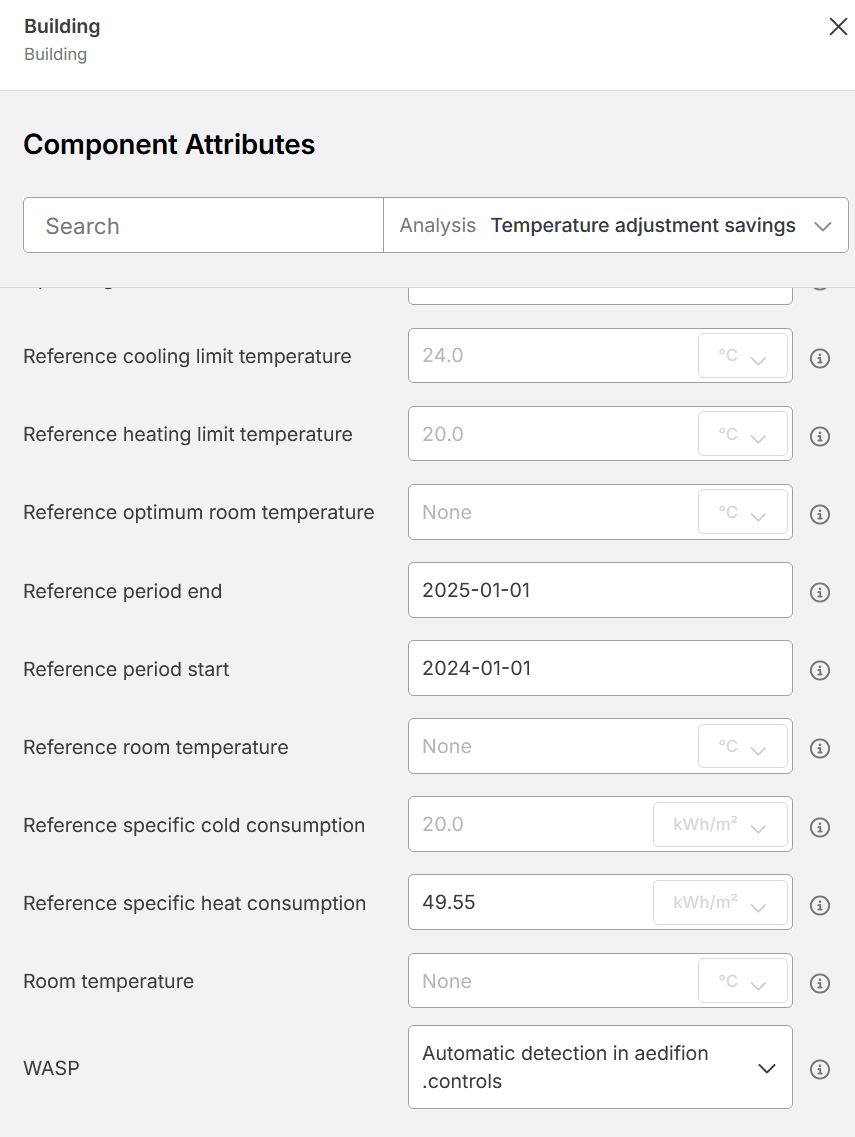Click the 49.55 heat consumption value field

click(529, 902)
